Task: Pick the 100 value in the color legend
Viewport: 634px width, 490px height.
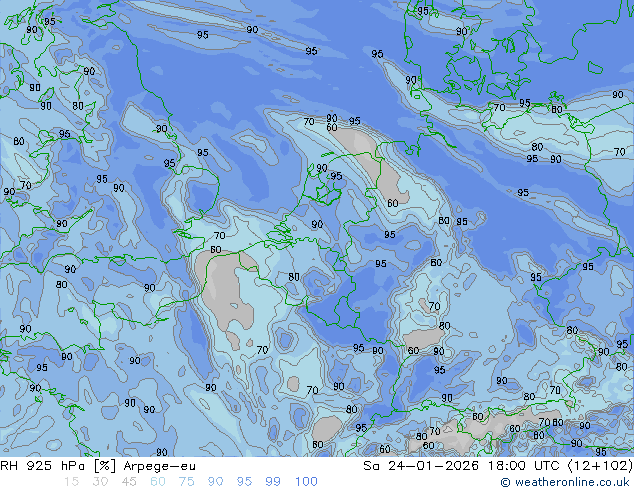Action: pyautogui.click(x=306, y=482)
